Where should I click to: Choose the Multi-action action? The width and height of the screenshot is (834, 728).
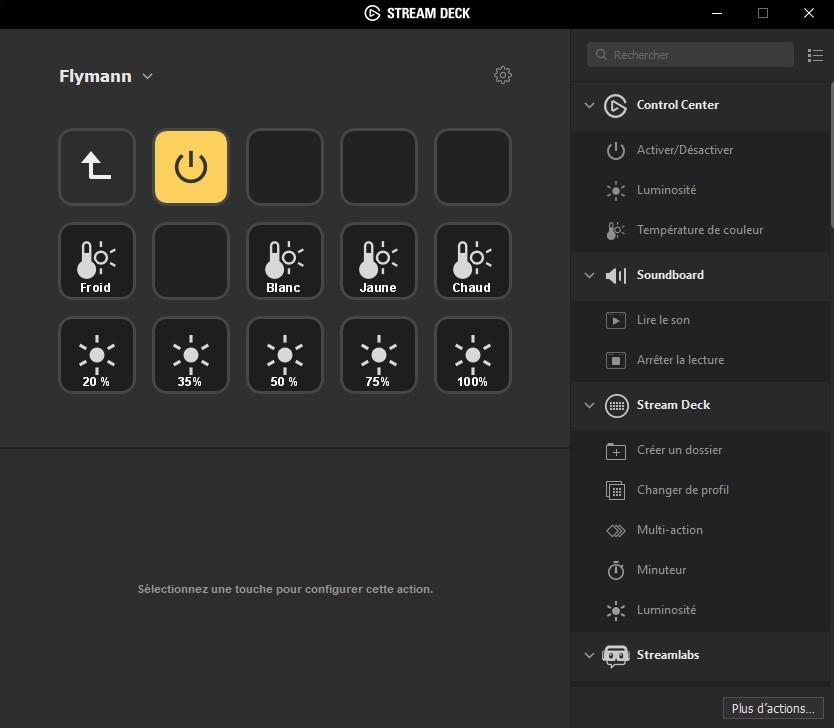click(x=700, y=530)
